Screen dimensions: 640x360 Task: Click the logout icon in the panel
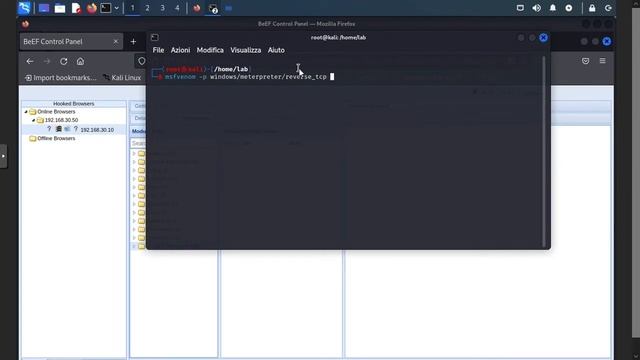(x=608, y=8)
